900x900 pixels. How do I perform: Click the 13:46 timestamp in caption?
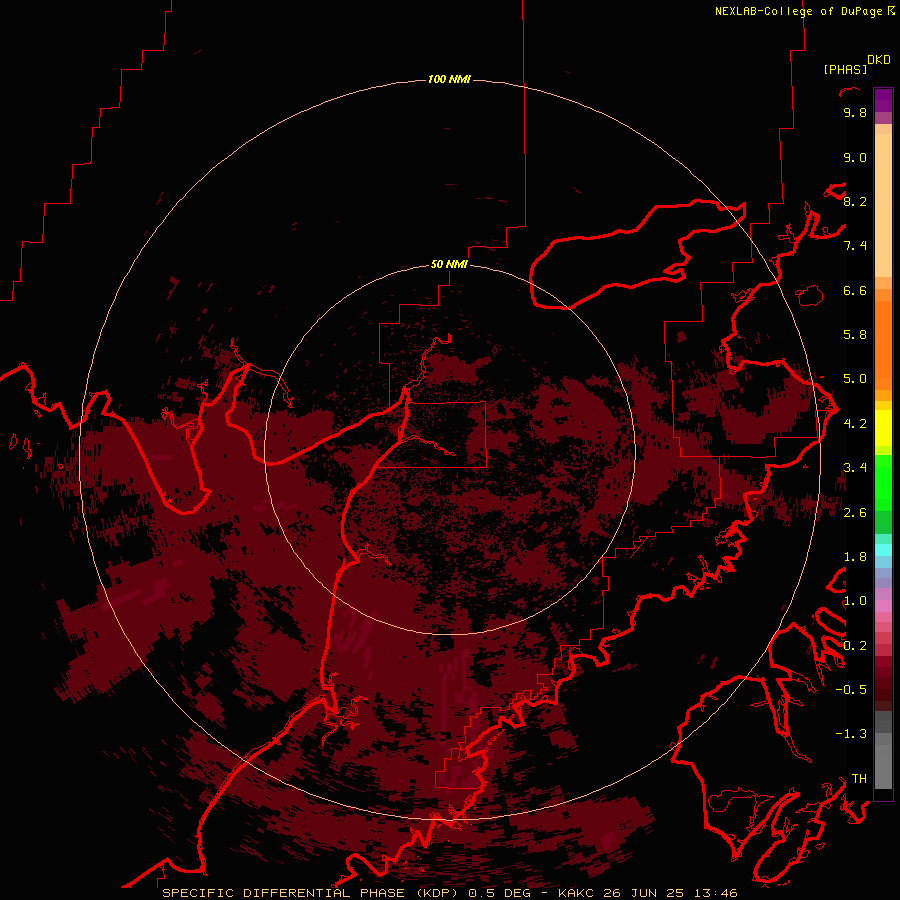pos(715,893)
